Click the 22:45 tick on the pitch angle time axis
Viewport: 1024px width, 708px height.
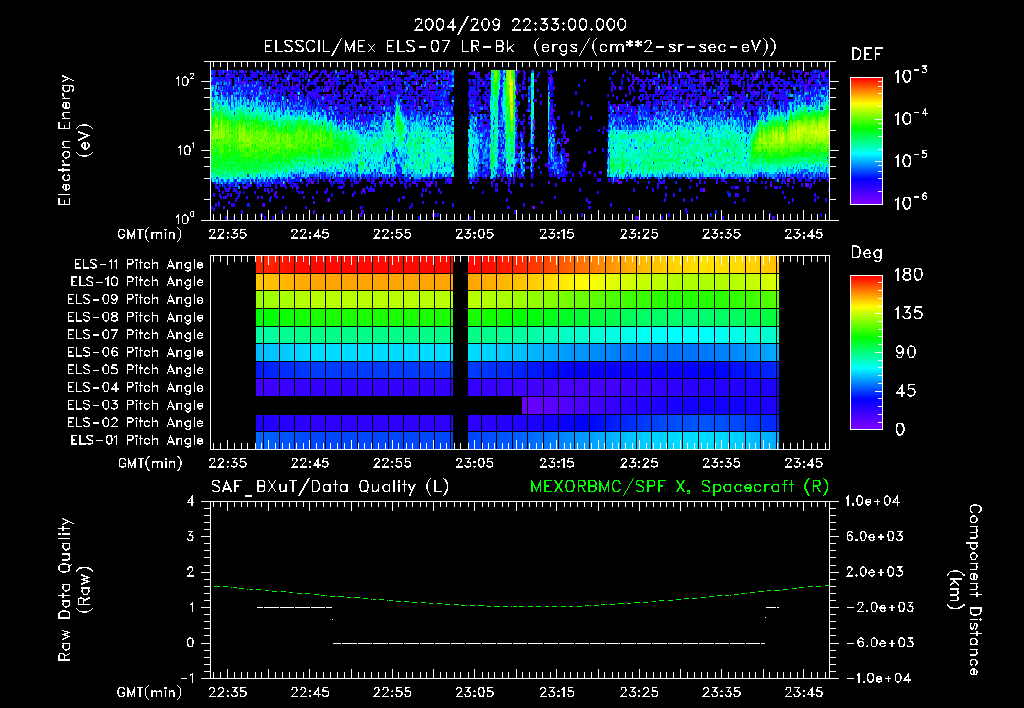(310, 463)
